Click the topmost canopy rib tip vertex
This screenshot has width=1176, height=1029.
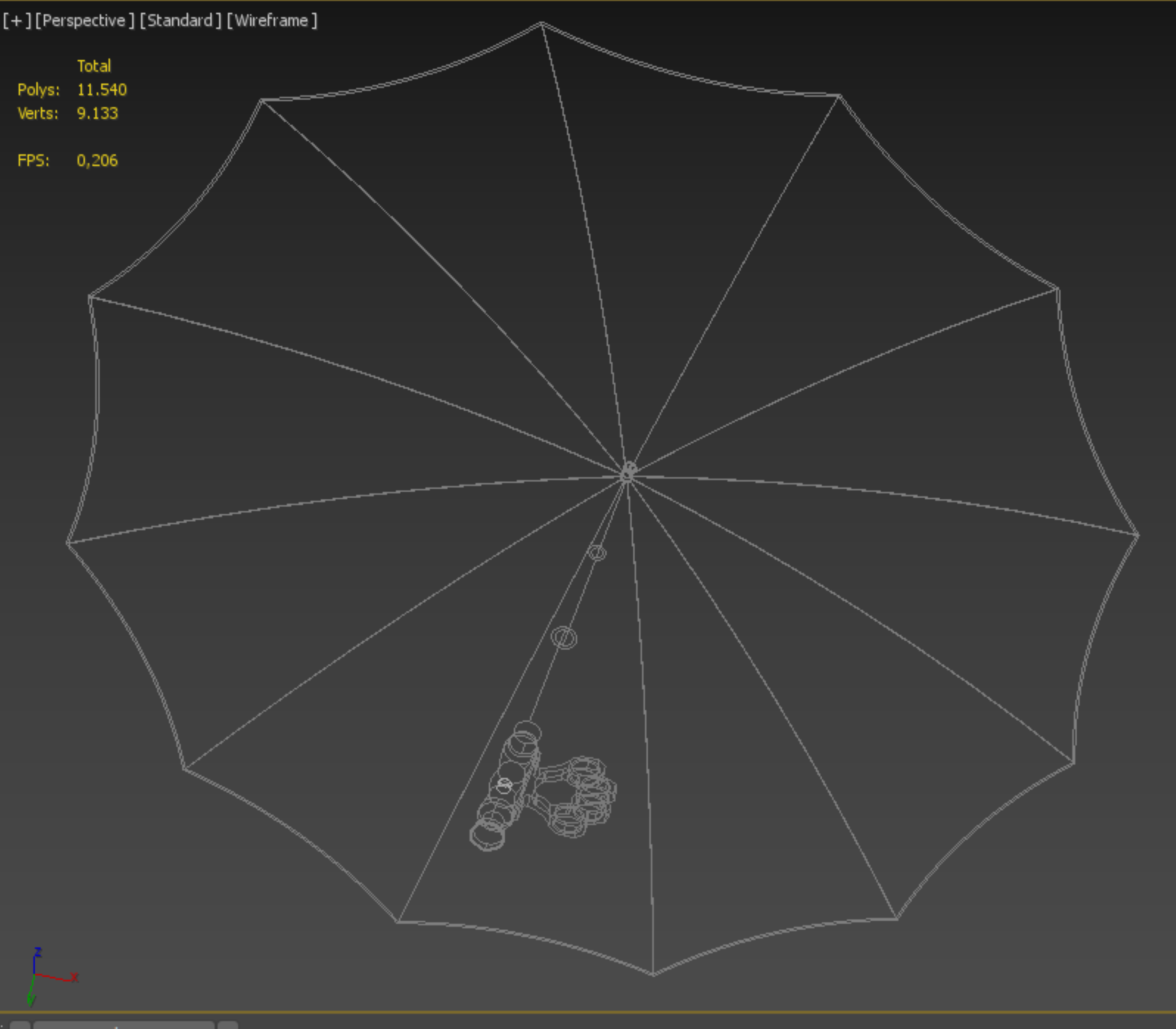click(x=541, y=24)
